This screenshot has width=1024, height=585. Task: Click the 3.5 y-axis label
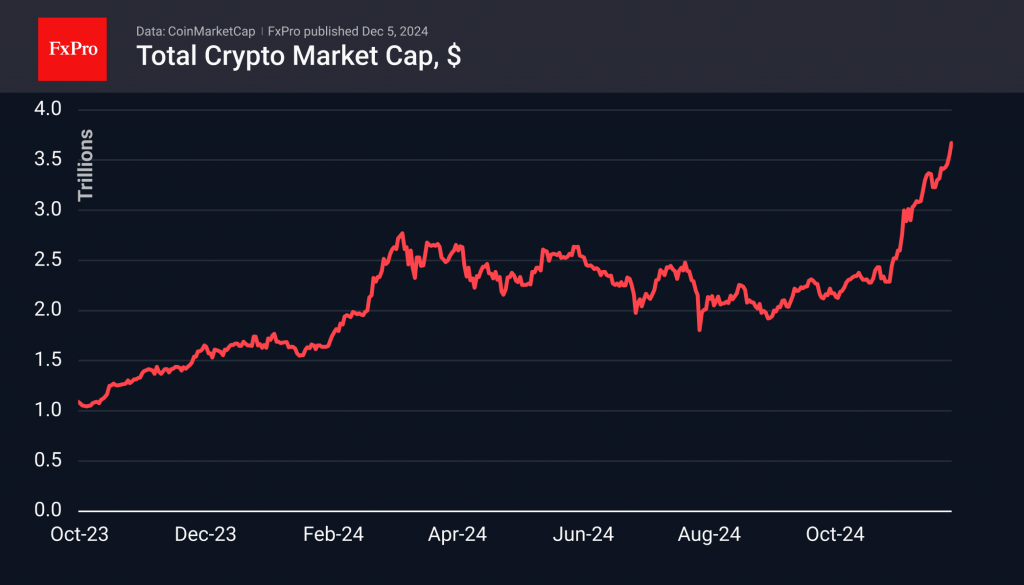pyautogui.click(x=49, y=159)
